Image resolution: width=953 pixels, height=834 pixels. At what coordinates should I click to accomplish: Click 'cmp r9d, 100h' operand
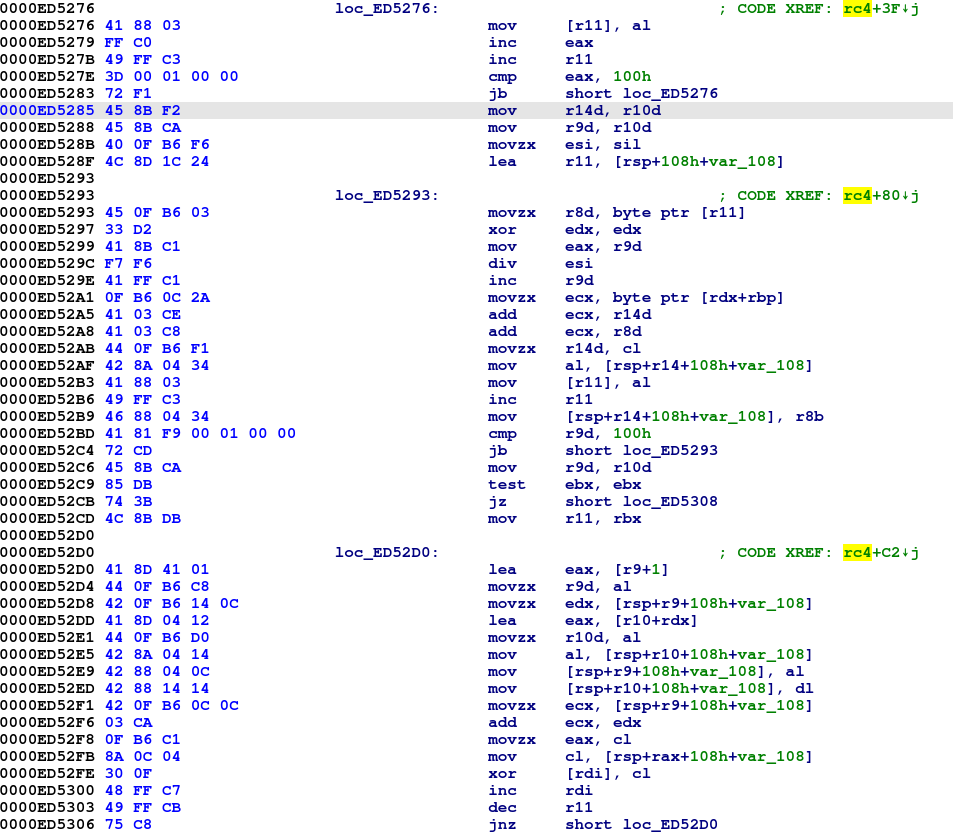[608, 433]
